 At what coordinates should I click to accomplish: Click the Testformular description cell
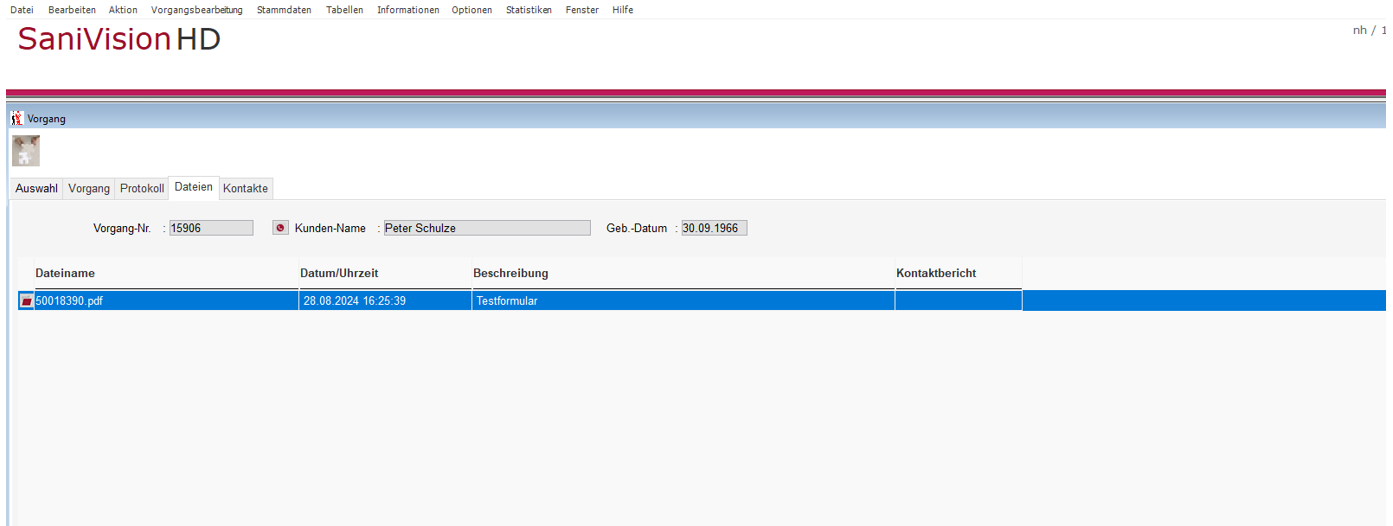click(683, 301)
